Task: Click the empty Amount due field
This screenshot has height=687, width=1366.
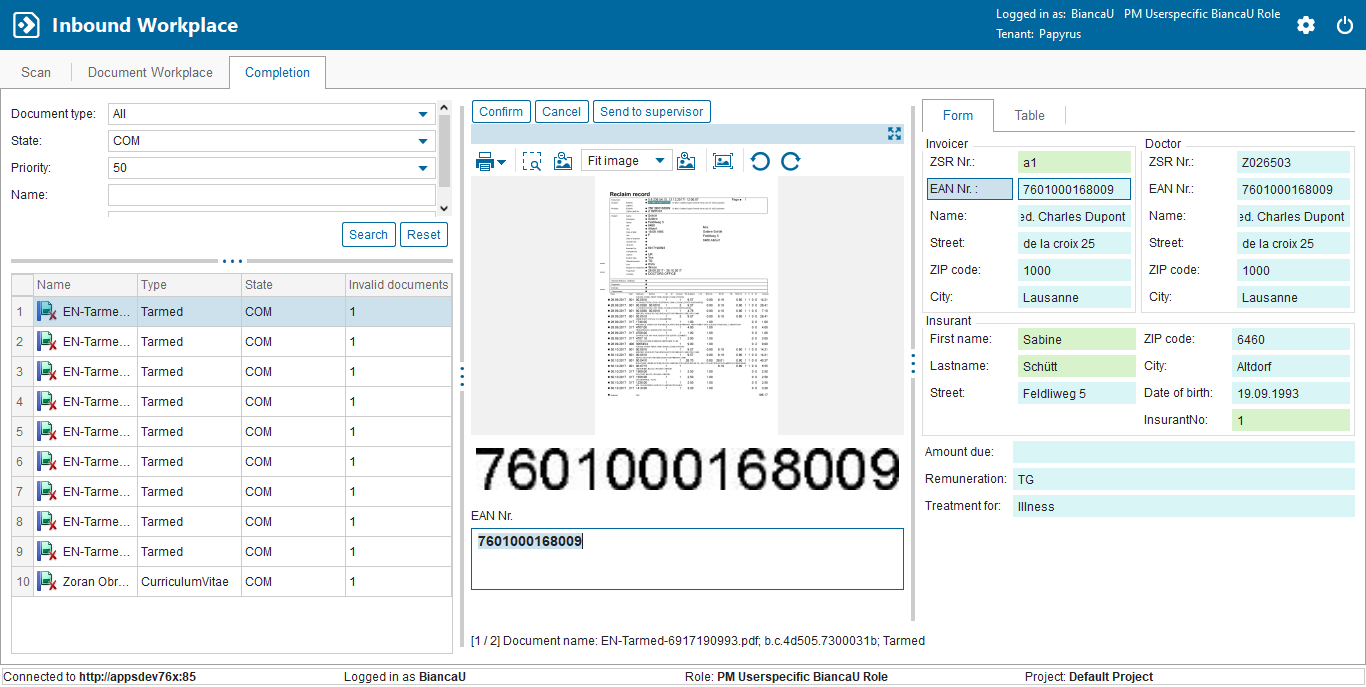Action: pyautogui.click(x=1183, y=453)
